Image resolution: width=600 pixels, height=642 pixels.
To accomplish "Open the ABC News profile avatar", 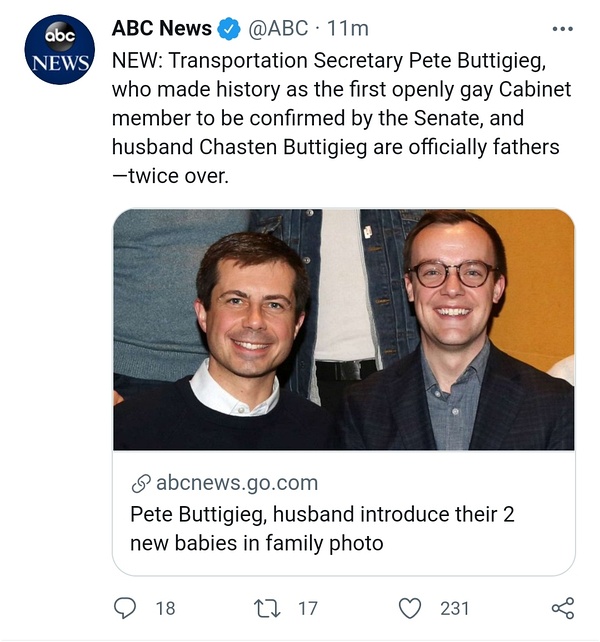I will tap(59, 49).
